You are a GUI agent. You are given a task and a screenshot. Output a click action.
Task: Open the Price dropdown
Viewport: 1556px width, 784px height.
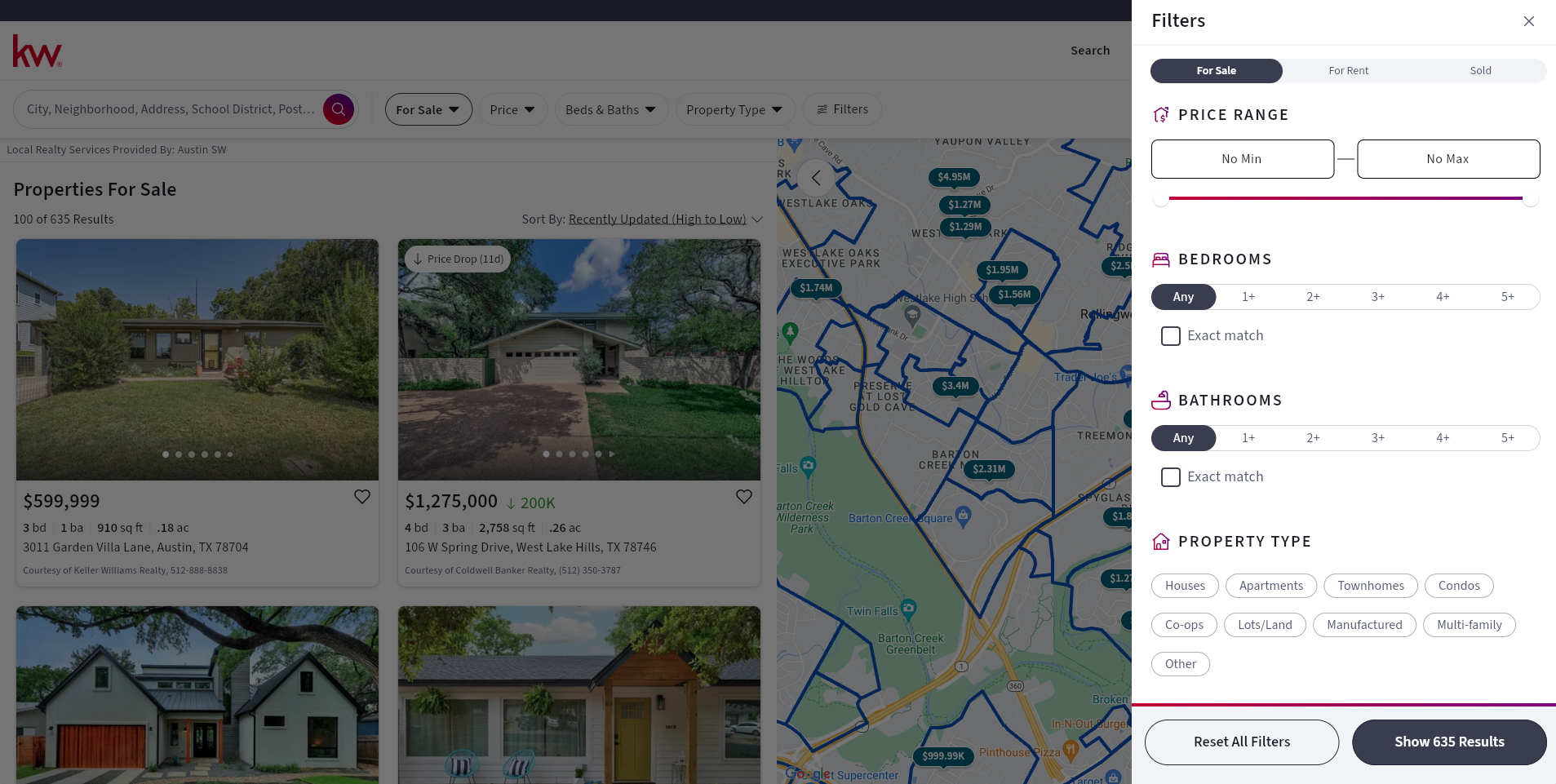[x=512, y=109]
